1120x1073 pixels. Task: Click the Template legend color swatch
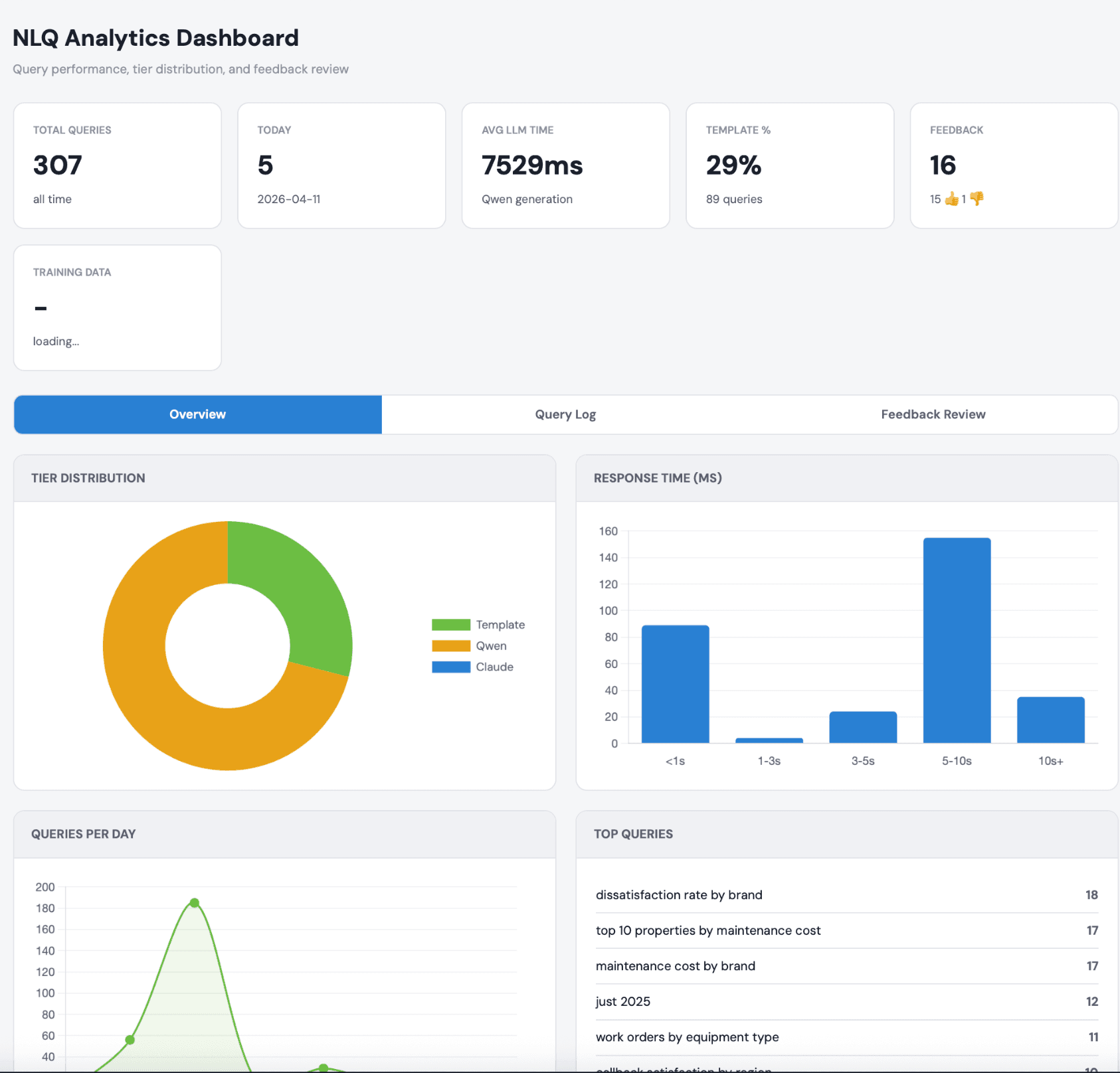tap(450, 624)
